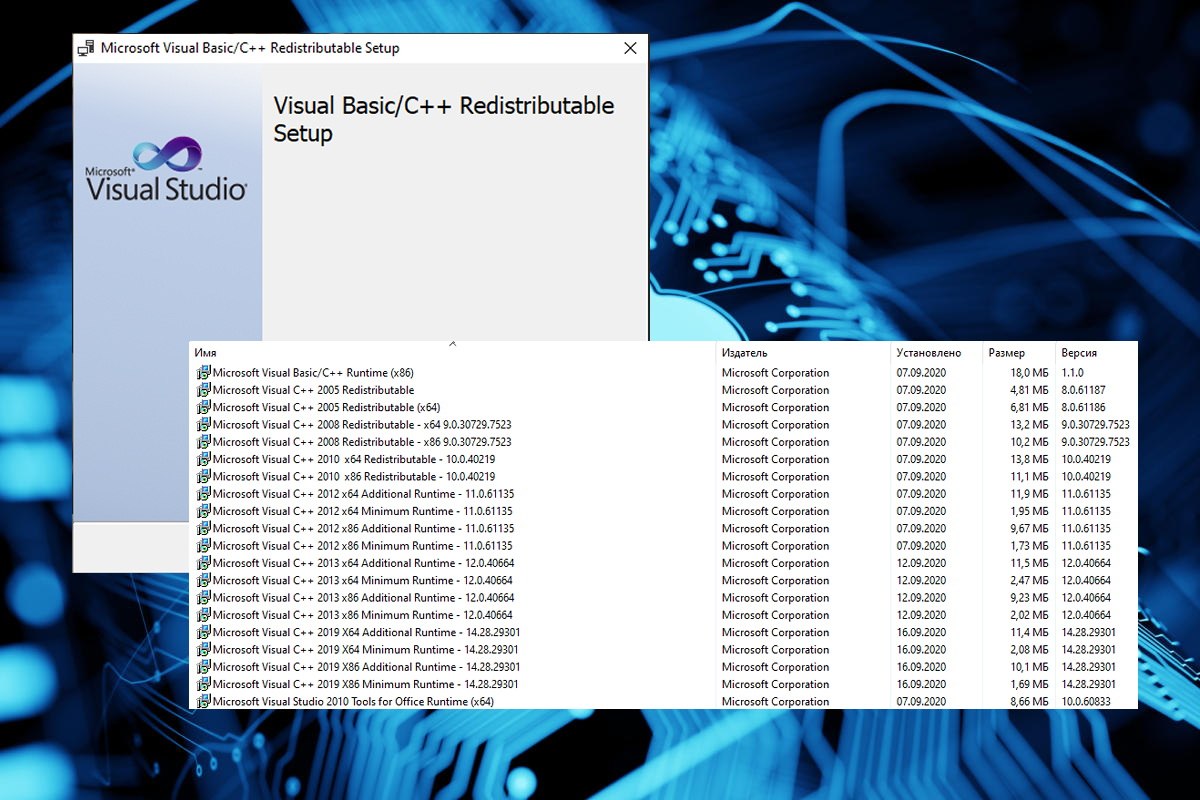1200x800 pixels.
Task: Click icon of 2012 x86 Additional Runtime row
Action: 203,528
